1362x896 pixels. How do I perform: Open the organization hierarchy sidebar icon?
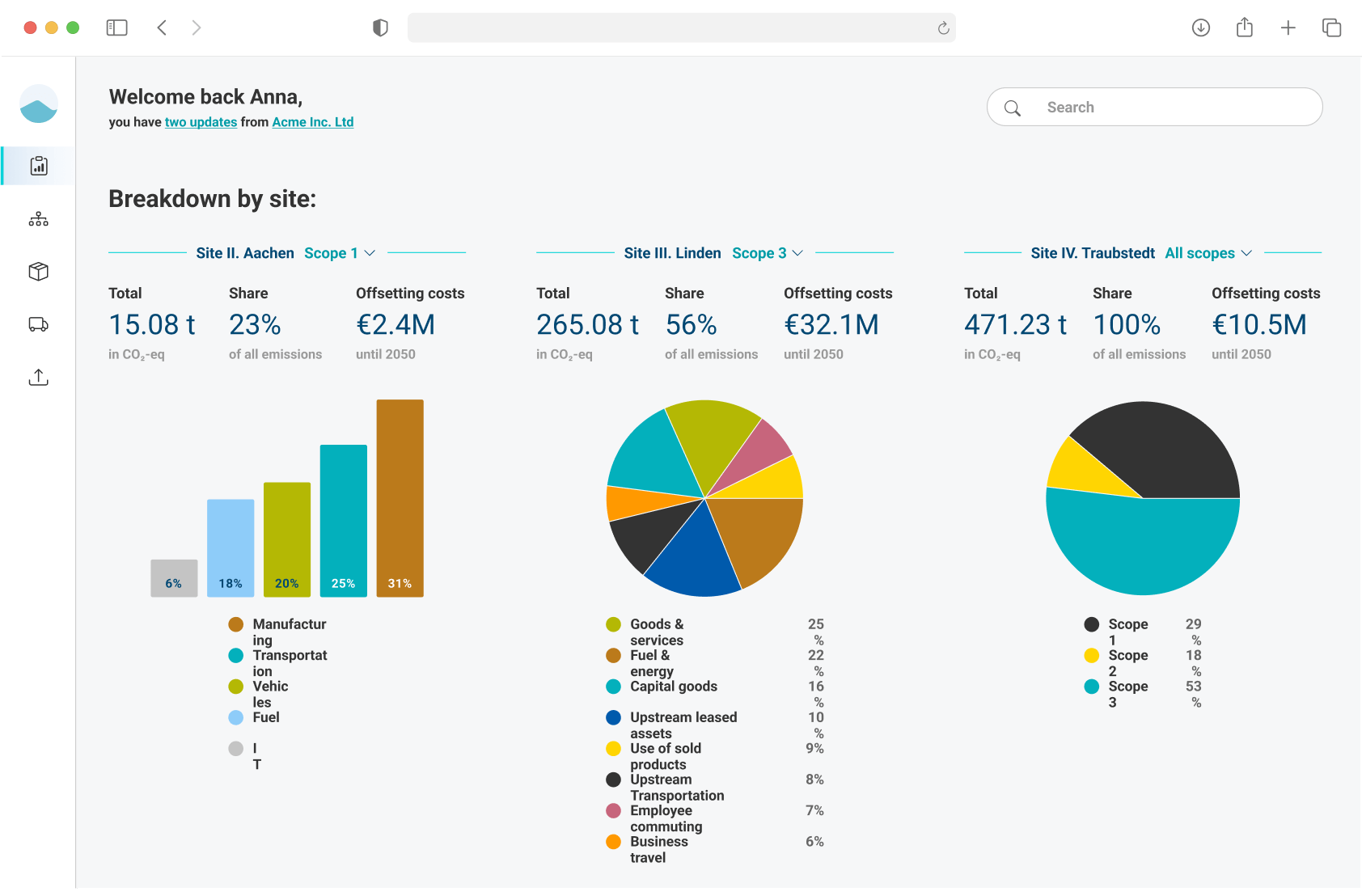pos(39,219)
